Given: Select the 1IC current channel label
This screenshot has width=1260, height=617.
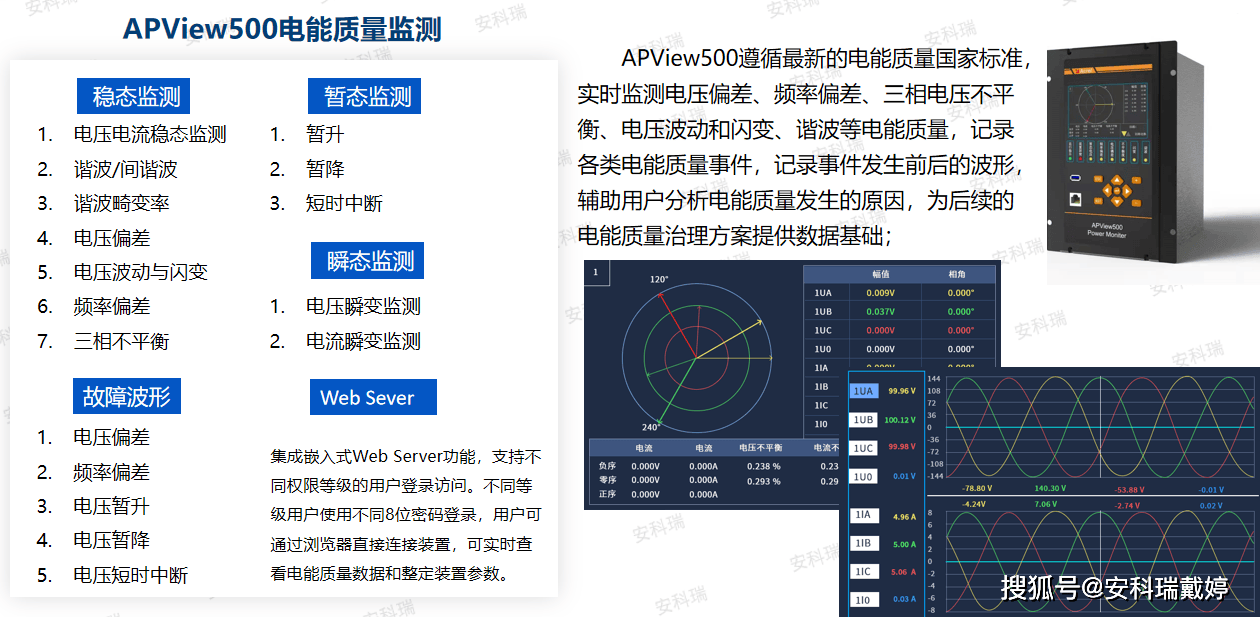Looking at the screenshot, I should pos(865,572).
